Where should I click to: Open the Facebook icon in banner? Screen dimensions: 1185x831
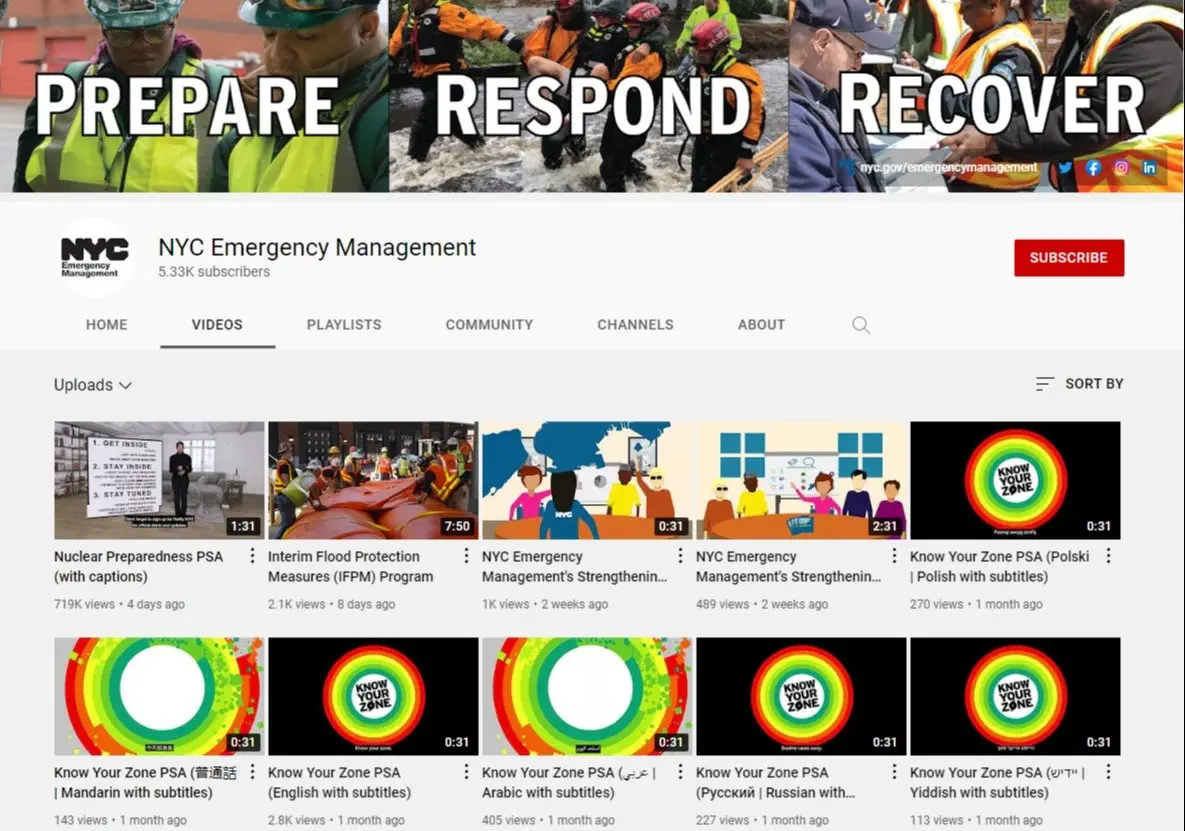coord(1094,168)
